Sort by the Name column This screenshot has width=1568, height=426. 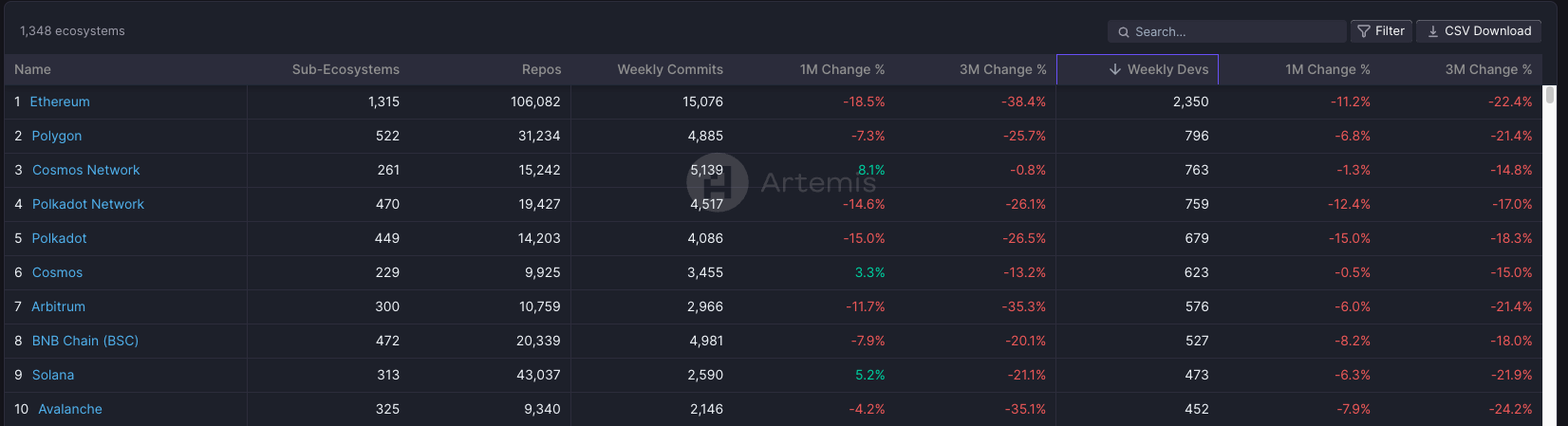pyautogui.click(x=32, y=69)
